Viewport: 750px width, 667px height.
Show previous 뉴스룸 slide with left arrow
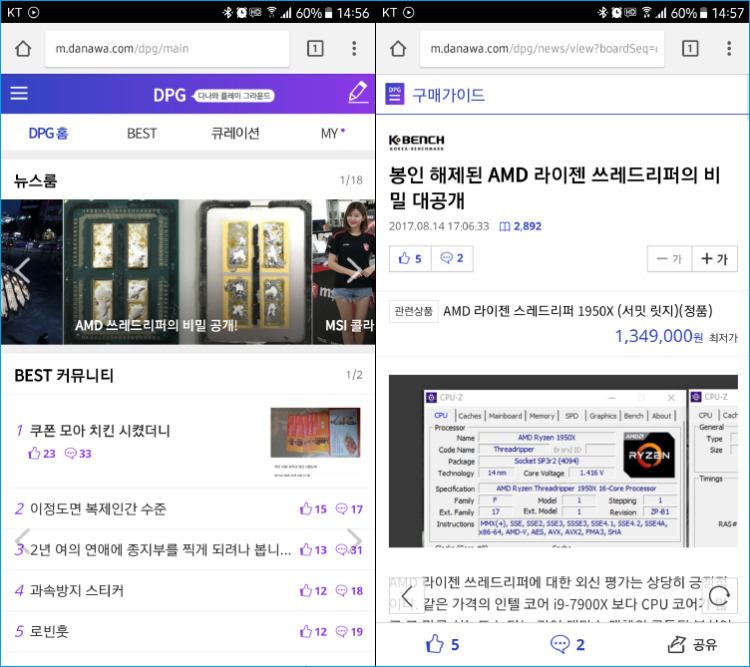pos(22,270)
